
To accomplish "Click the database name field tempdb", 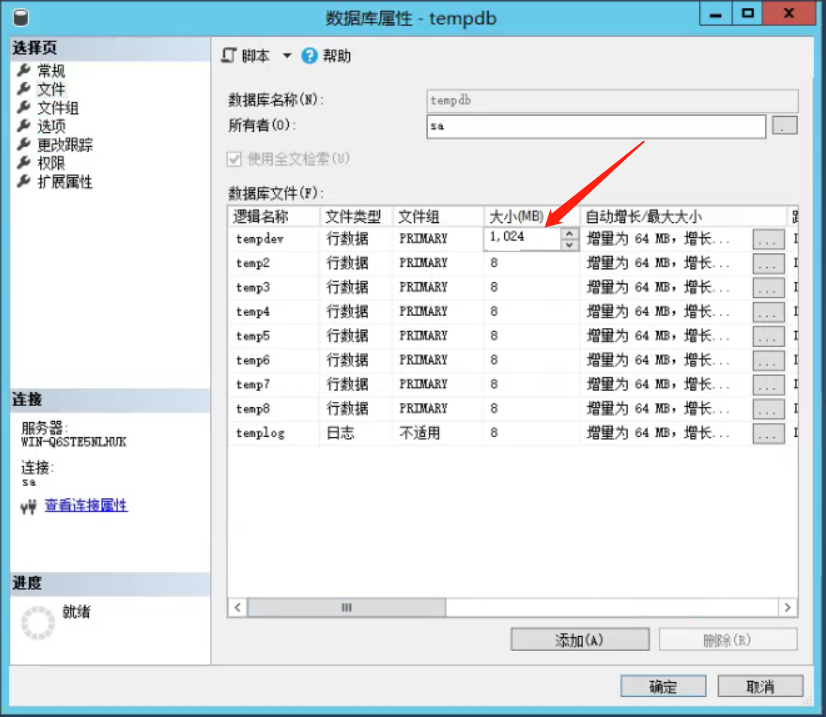I will tap(612, 101).
